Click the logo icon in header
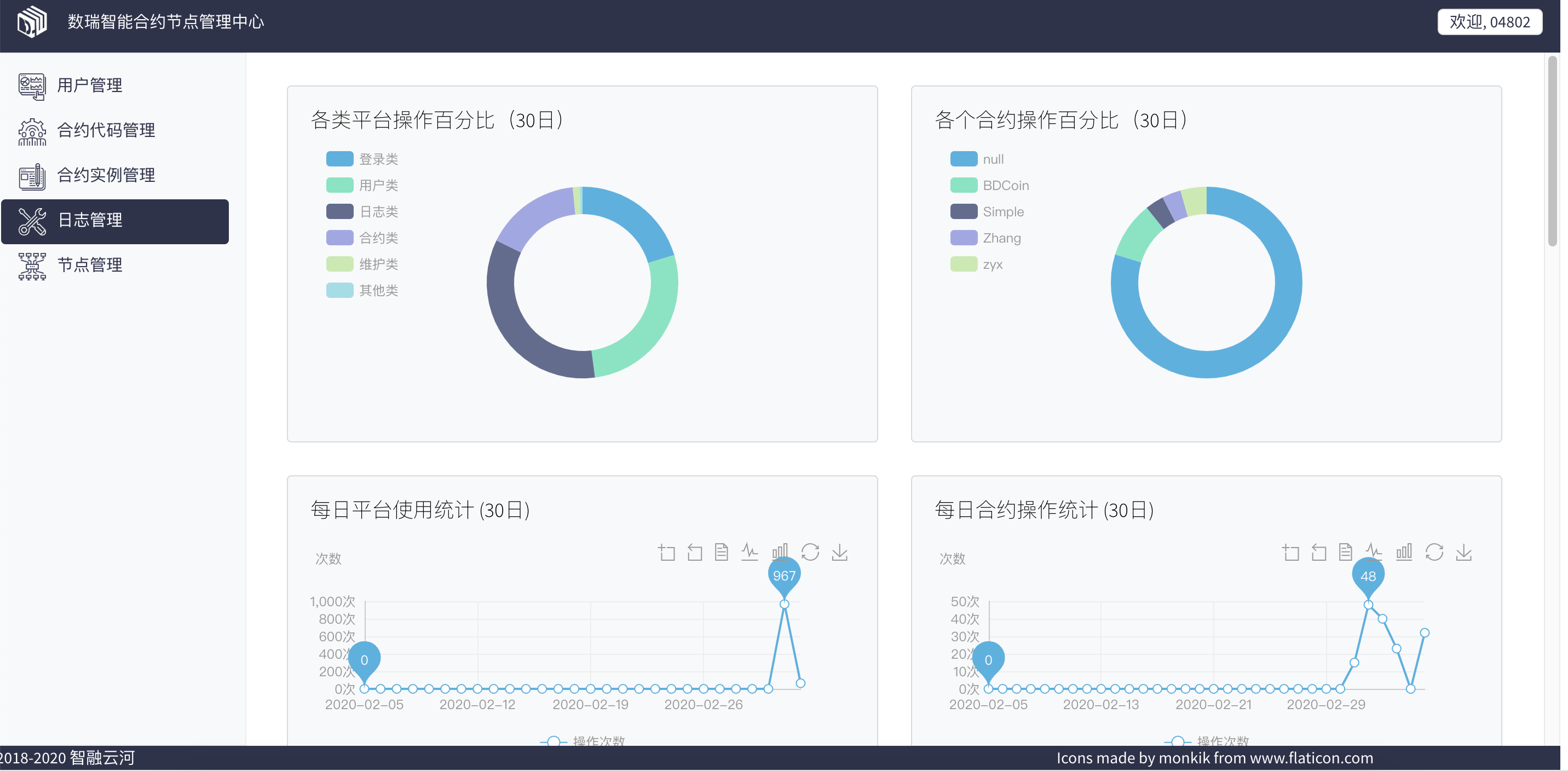The width and height of the screenshot is (1568, 771). click(x=32, y=22)
